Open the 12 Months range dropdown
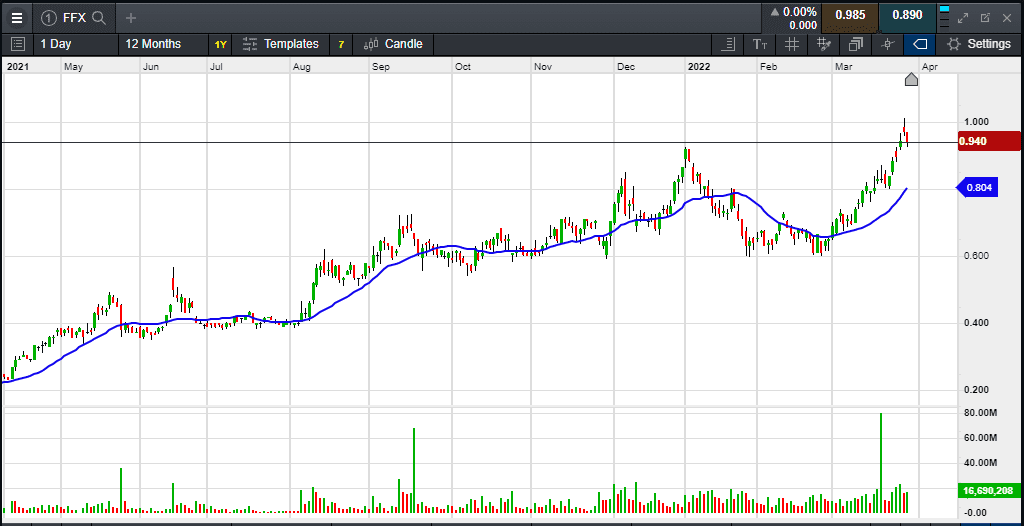 153,44
